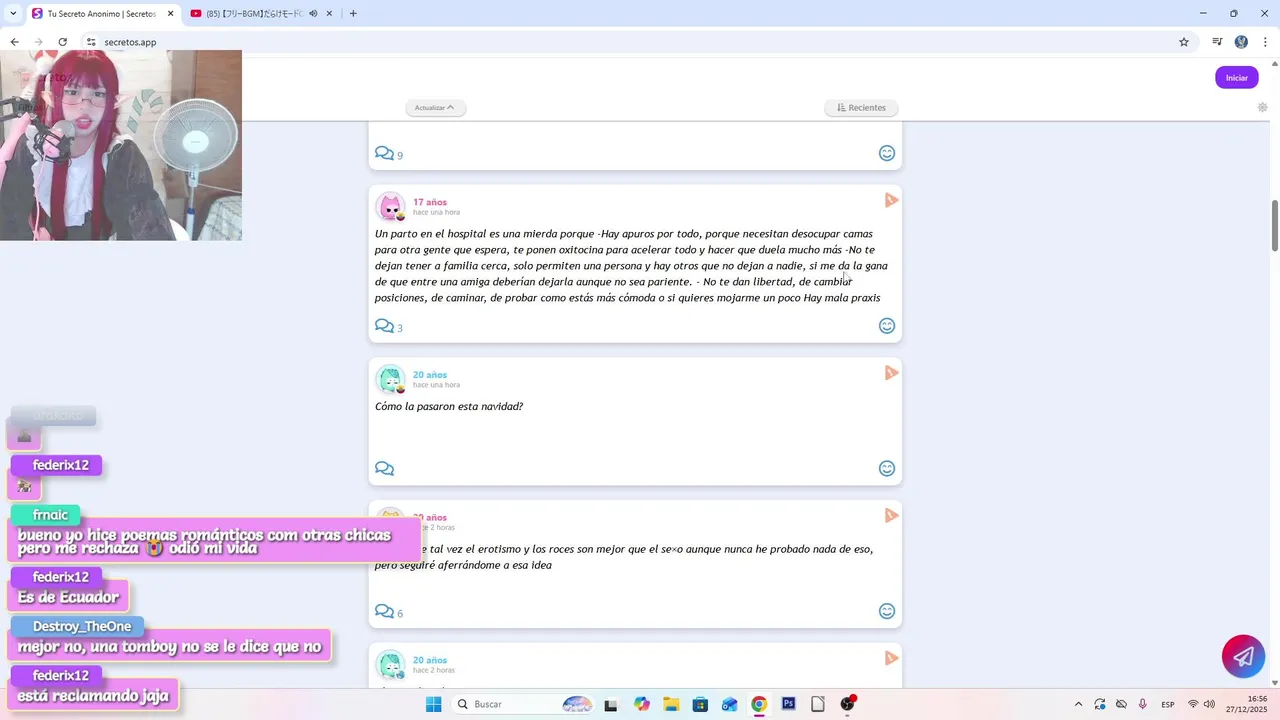Click the webcam overlay thumbnail
Image resolution: width=1280 pixels, height=720 pixels.
121,145
